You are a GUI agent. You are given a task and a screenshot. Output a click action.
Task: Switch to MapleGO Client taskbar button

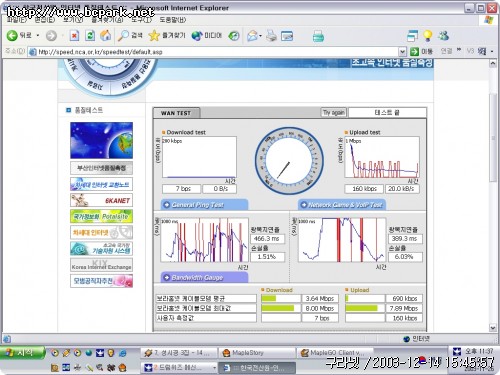point(335,352)
